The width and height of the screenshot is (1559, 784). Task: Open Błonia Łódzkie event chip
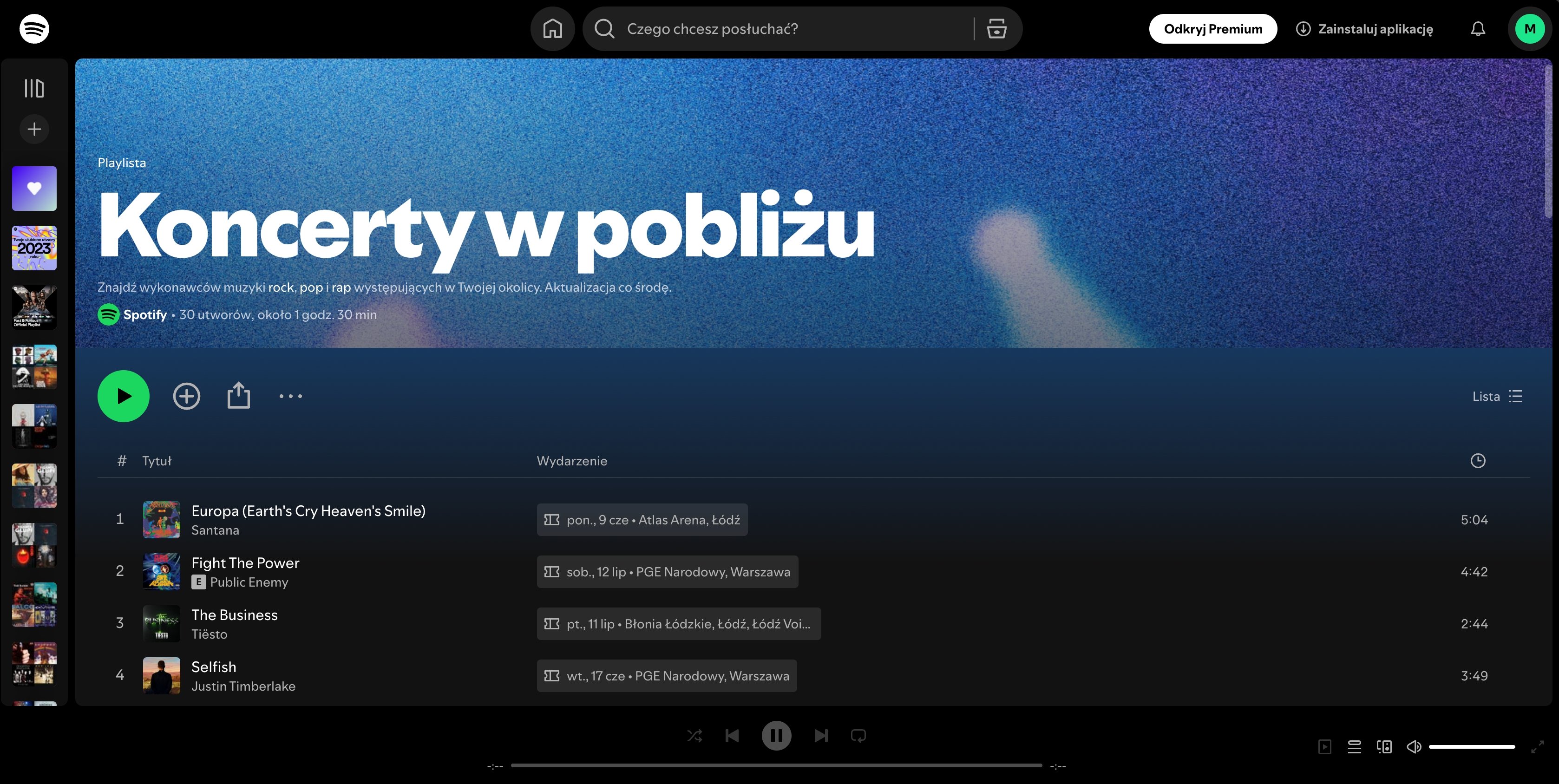pos(679,624)
